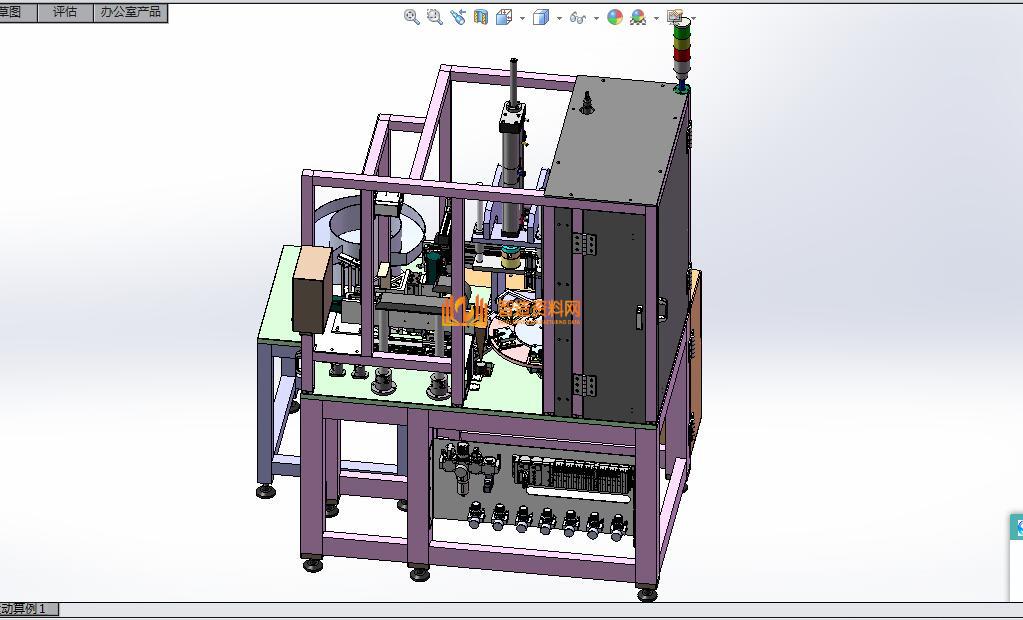This screenshot has height=620, width=1023.
Task: Toggle the Section View tool
Action: click(x=481, y=17)
